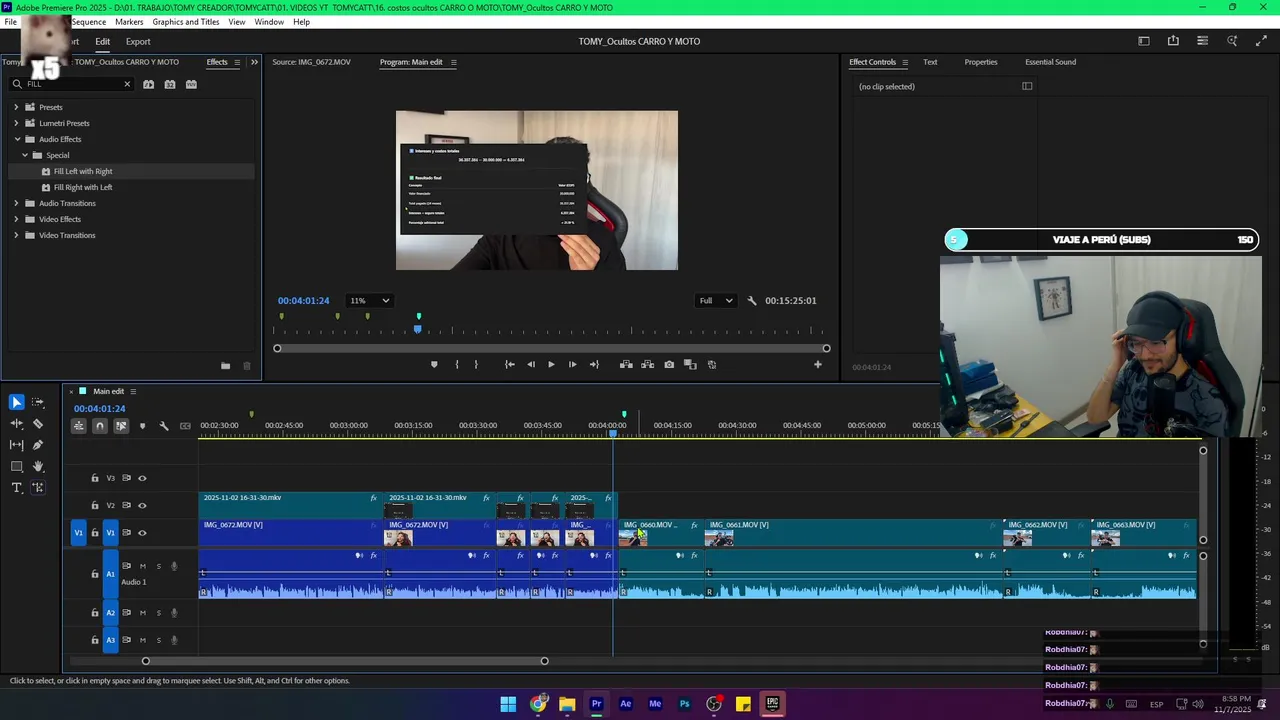Click the Program monitor playhead position
The image size is (1280, 720).
(x=418, y=330)
